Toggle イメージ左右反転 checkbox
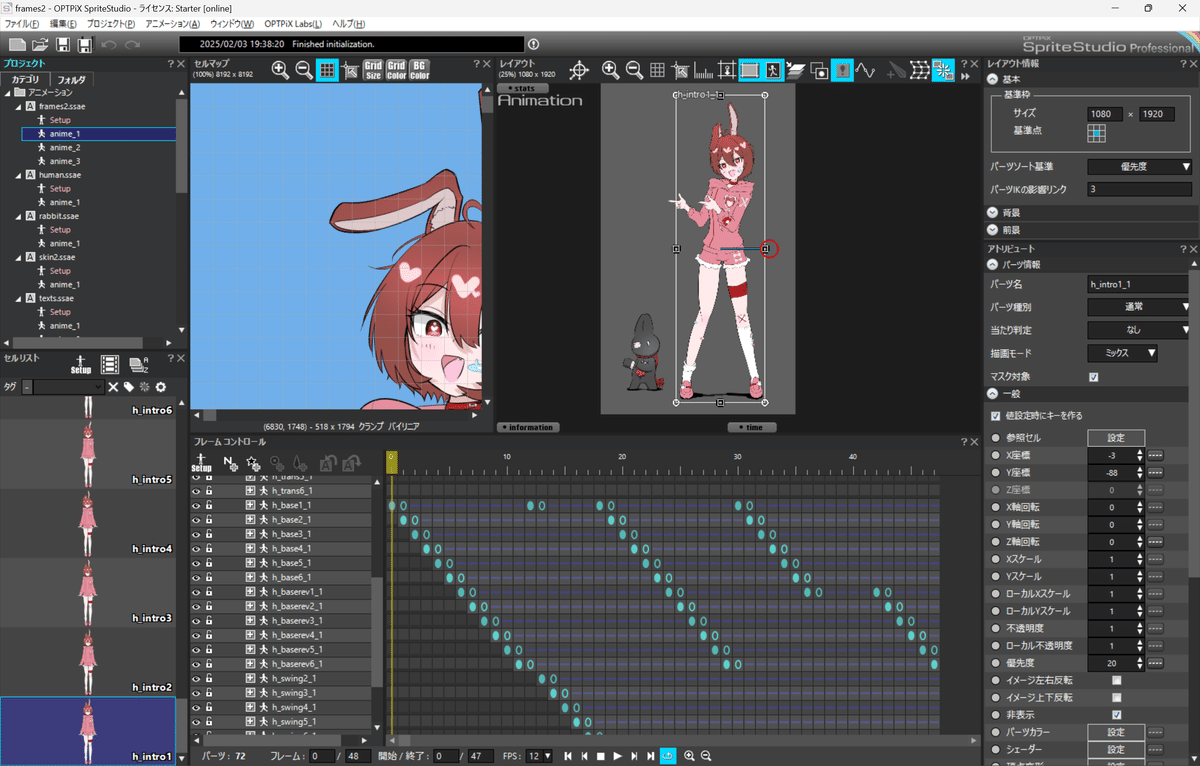 coord(1116,680)
